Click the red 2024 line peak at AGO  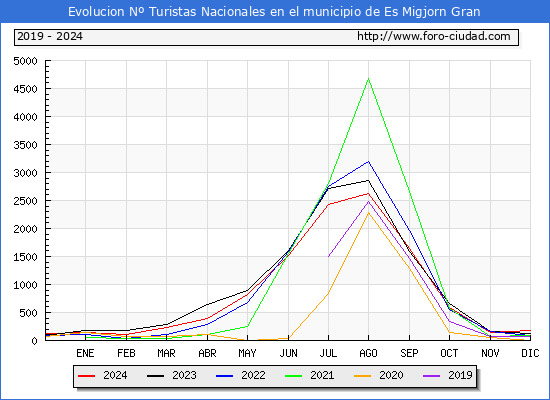tap(368, 193)
